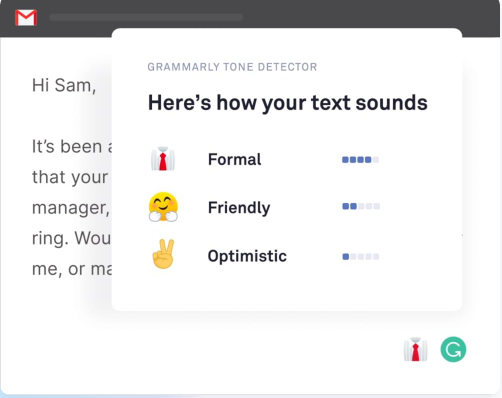
Task: Select the Optimistic tone label
Action: (247, 256)
